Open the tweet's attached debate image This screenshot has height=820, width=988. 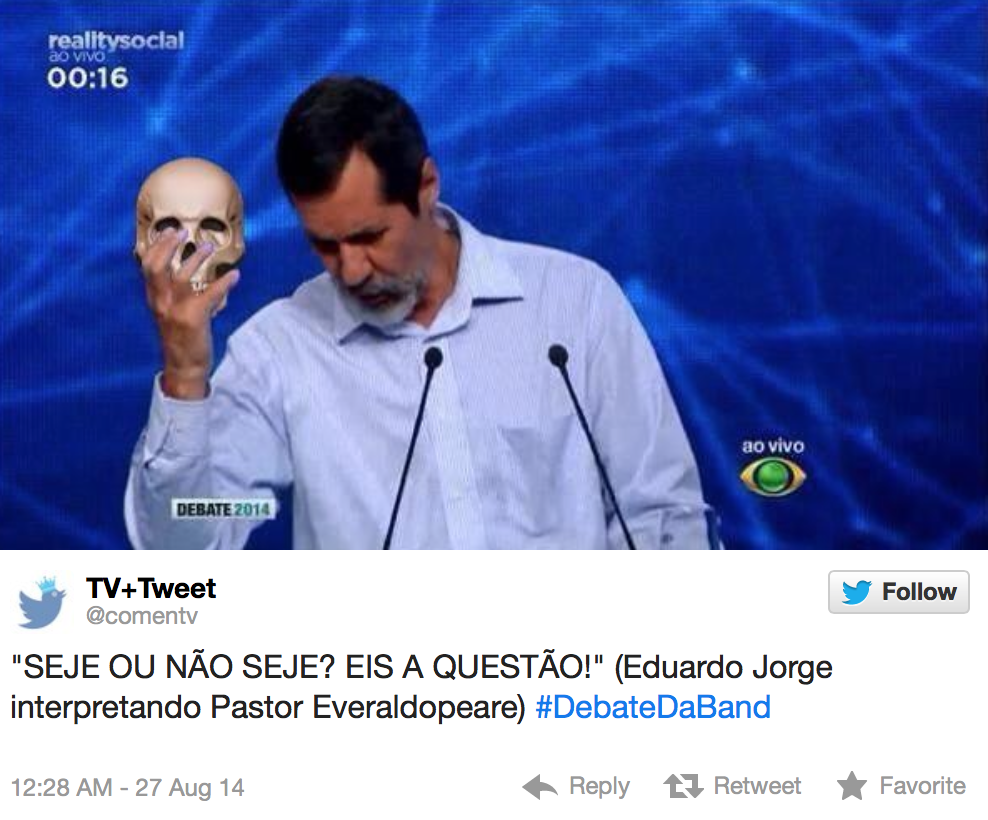point(494,275)
